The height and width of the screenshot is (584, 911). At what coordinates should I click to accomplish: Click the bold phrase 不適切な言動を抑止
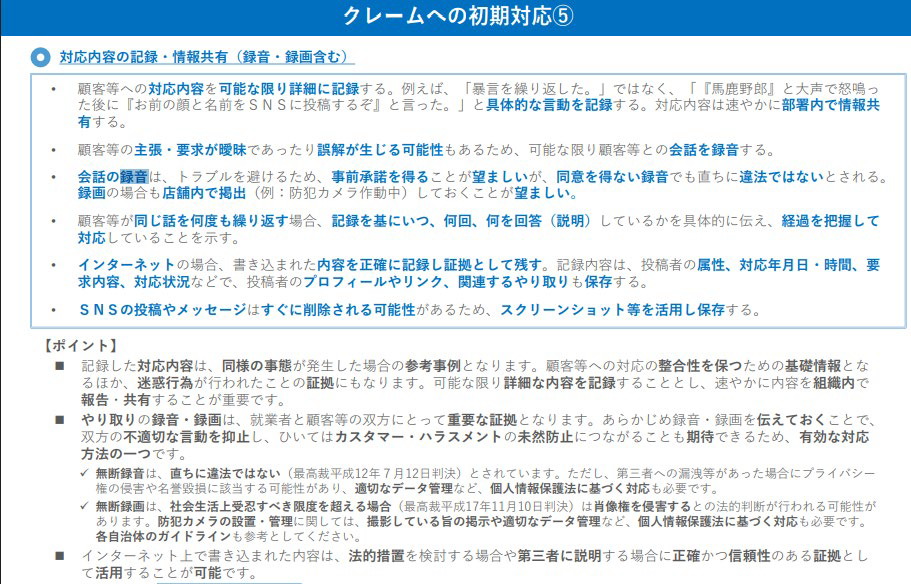pos(186,436)
